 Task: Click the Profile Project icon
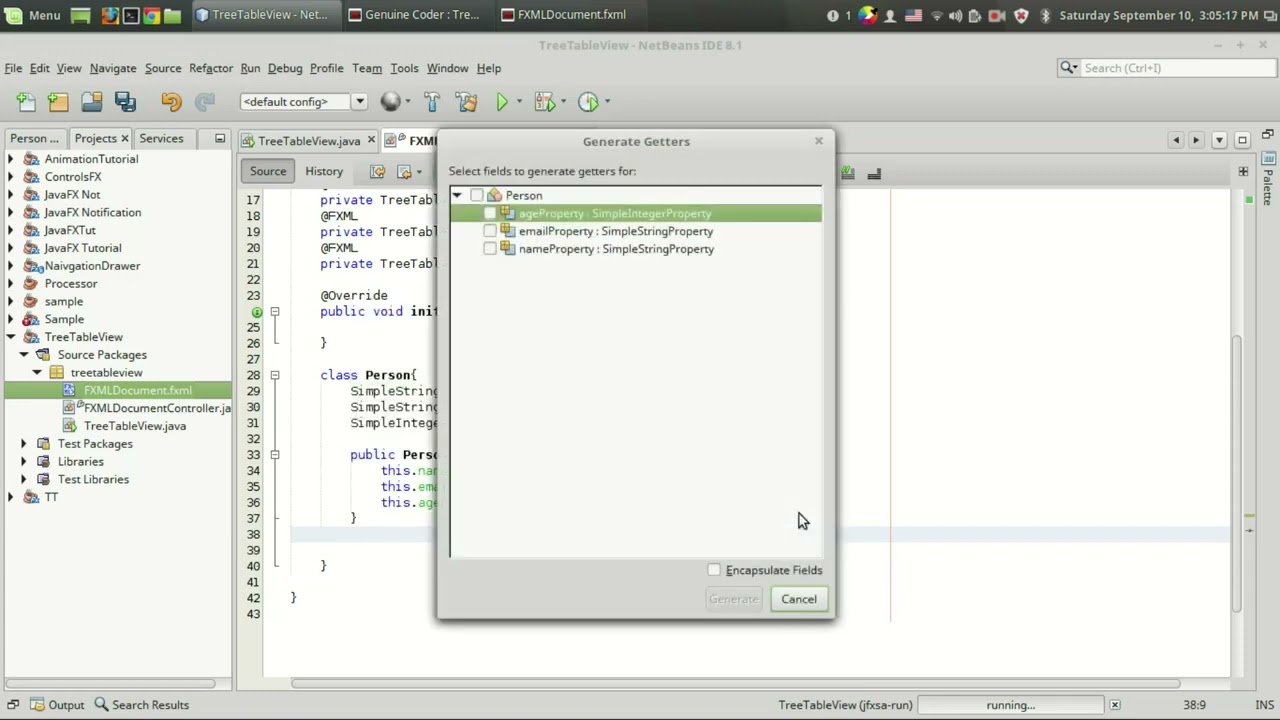click(x=588, y=101)
